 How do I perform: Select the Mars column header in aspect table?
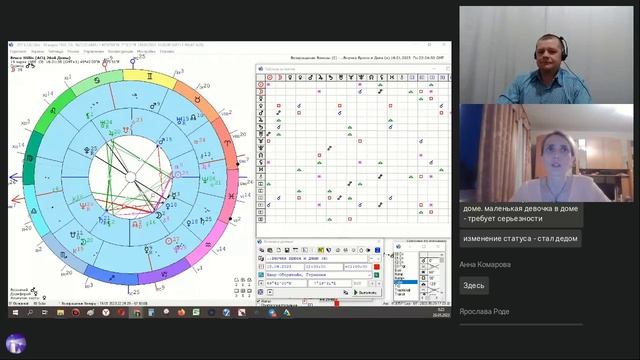pyautogui.click(x=310, y=77)
